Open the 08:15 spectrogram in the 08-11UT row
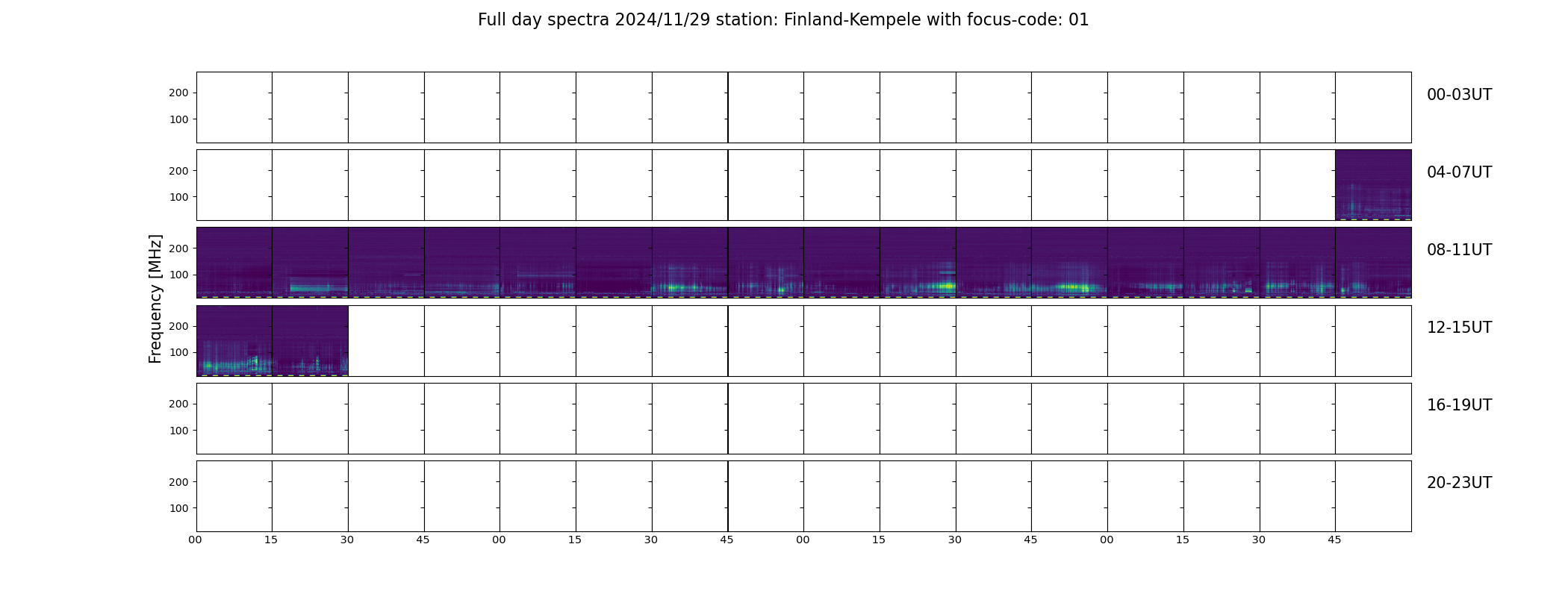The width and height of the screenshot is (1568, 597). point(310,263)
